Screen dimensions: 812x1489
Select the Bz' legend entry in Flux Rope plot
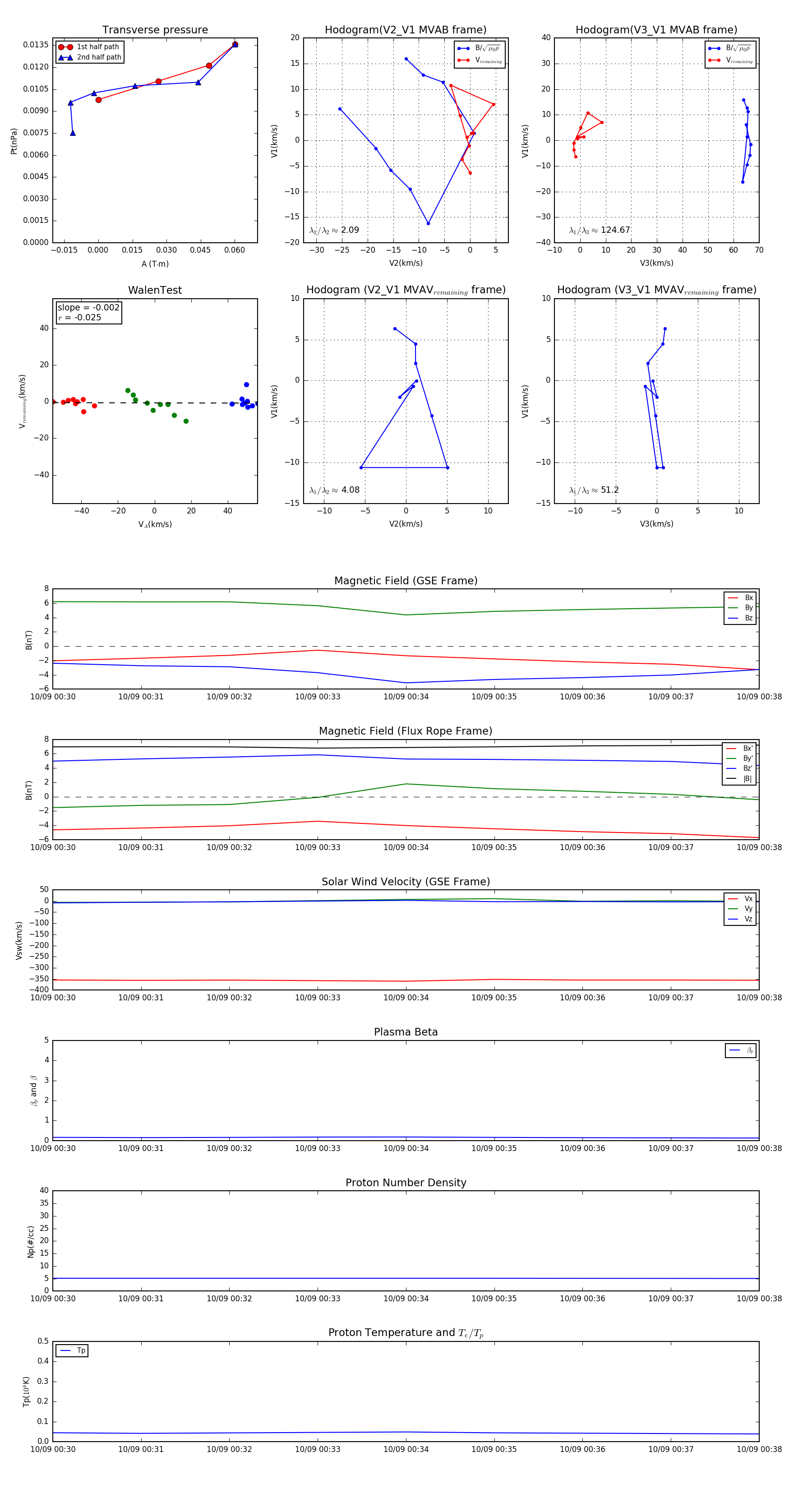(x=739, y=768)
